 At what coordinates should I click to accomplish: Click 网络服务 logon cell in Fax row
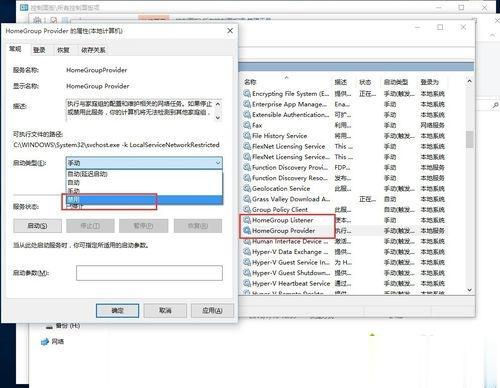[433, 125]
